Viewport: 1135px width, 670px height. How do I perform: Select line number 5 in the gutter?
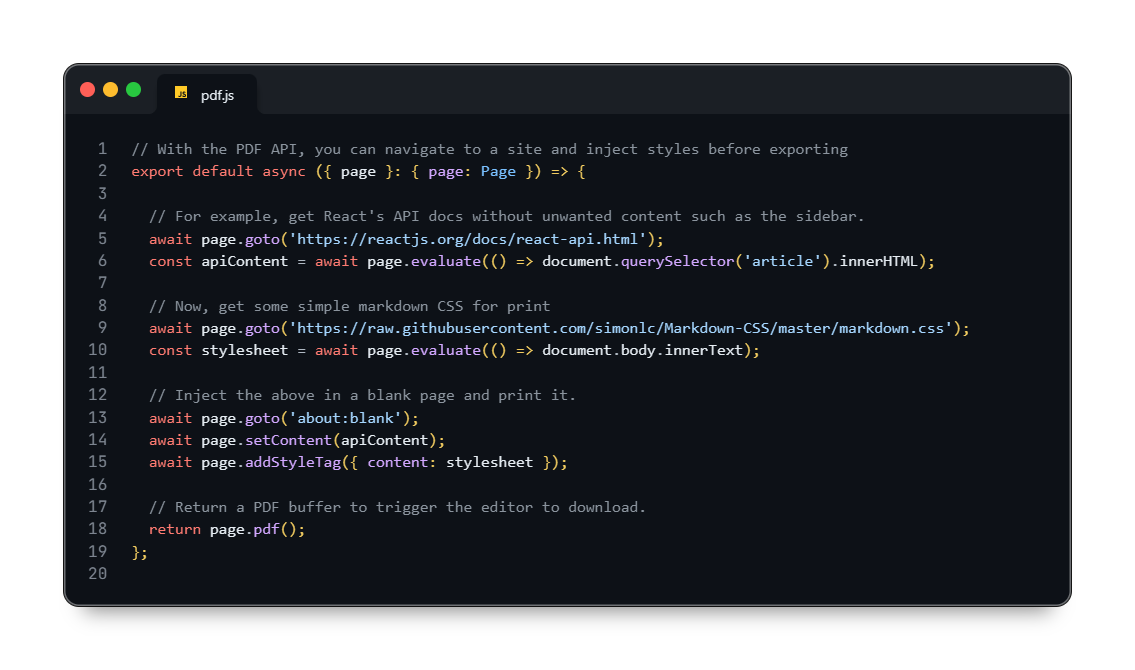tap(102, 239)
